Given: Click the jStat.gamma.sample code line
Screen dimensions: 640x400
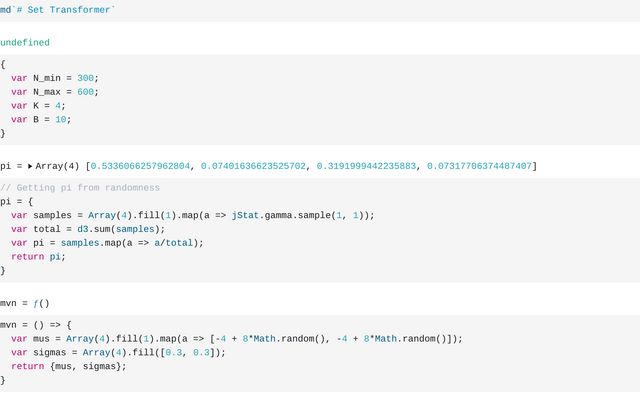Looking at the screenshot, I should pyautogui.click(x=192, y=215).
